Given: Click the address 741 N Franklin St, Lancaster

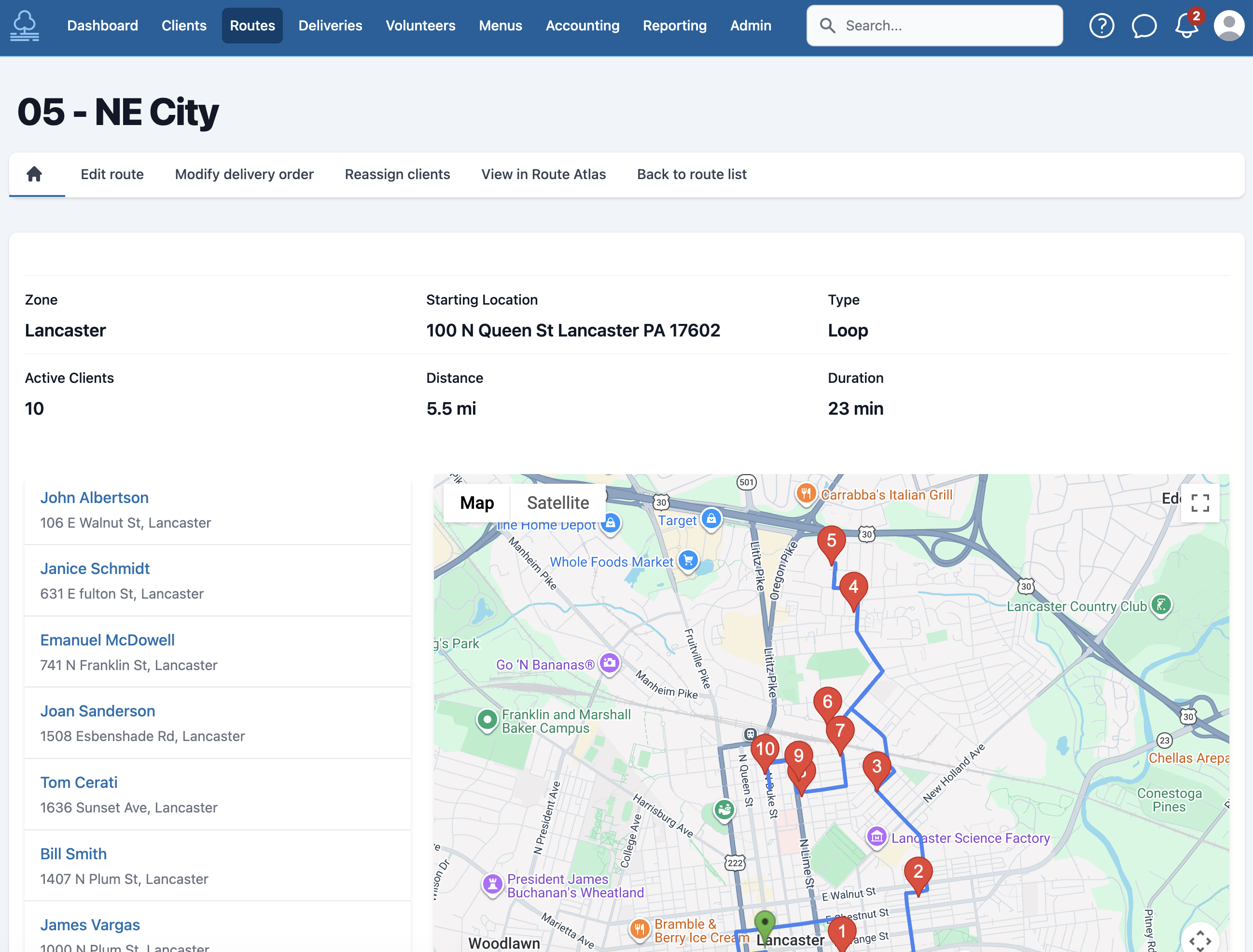Looking at the screenshot, I should pos(128,665).
